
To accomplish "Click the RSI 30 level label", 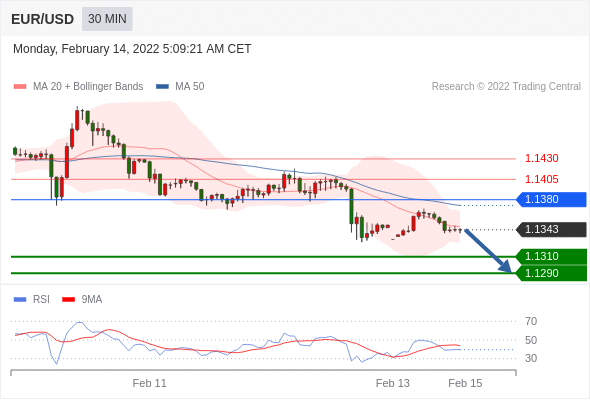I will [531, 358].
